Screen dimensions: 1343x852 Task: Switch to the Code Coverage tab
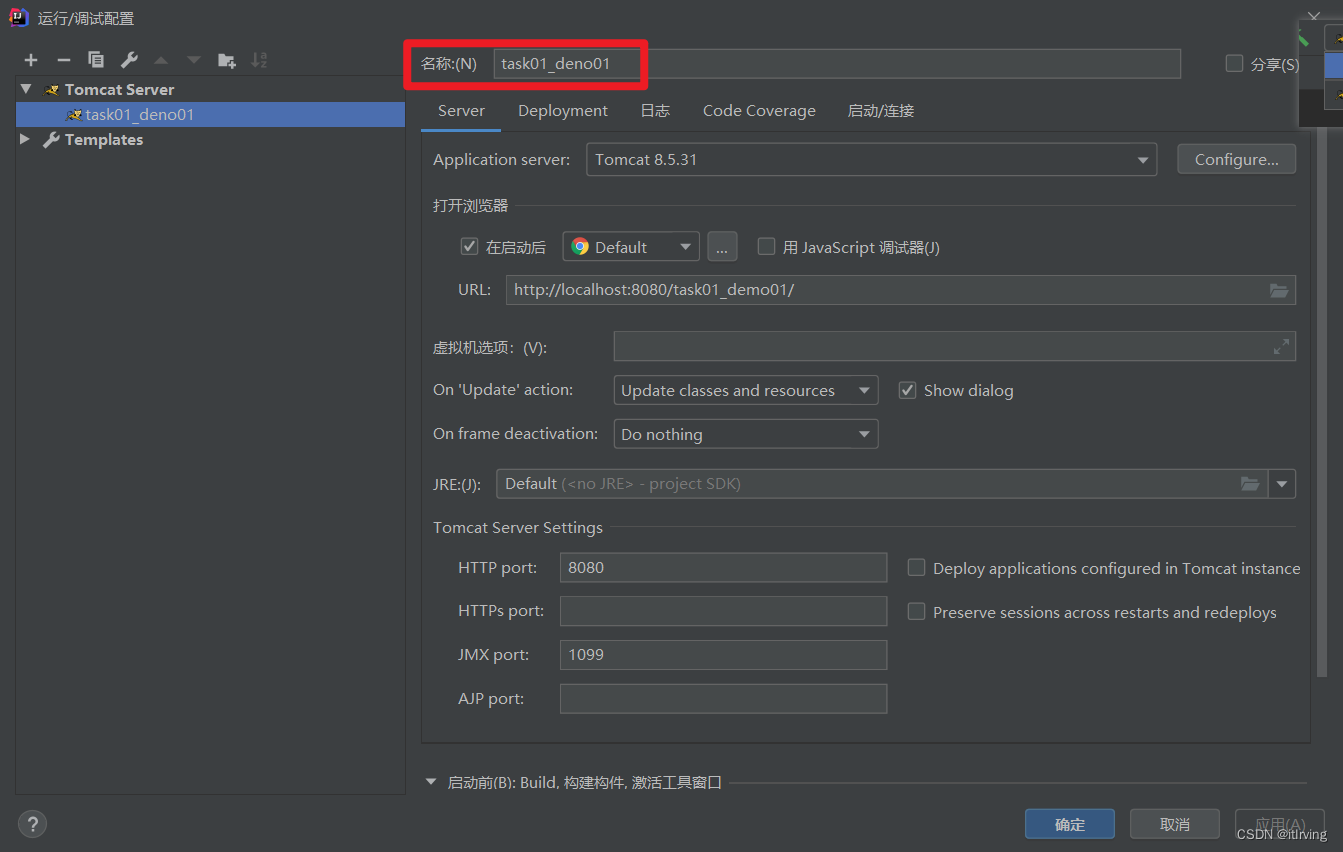(x=759, y=111)
